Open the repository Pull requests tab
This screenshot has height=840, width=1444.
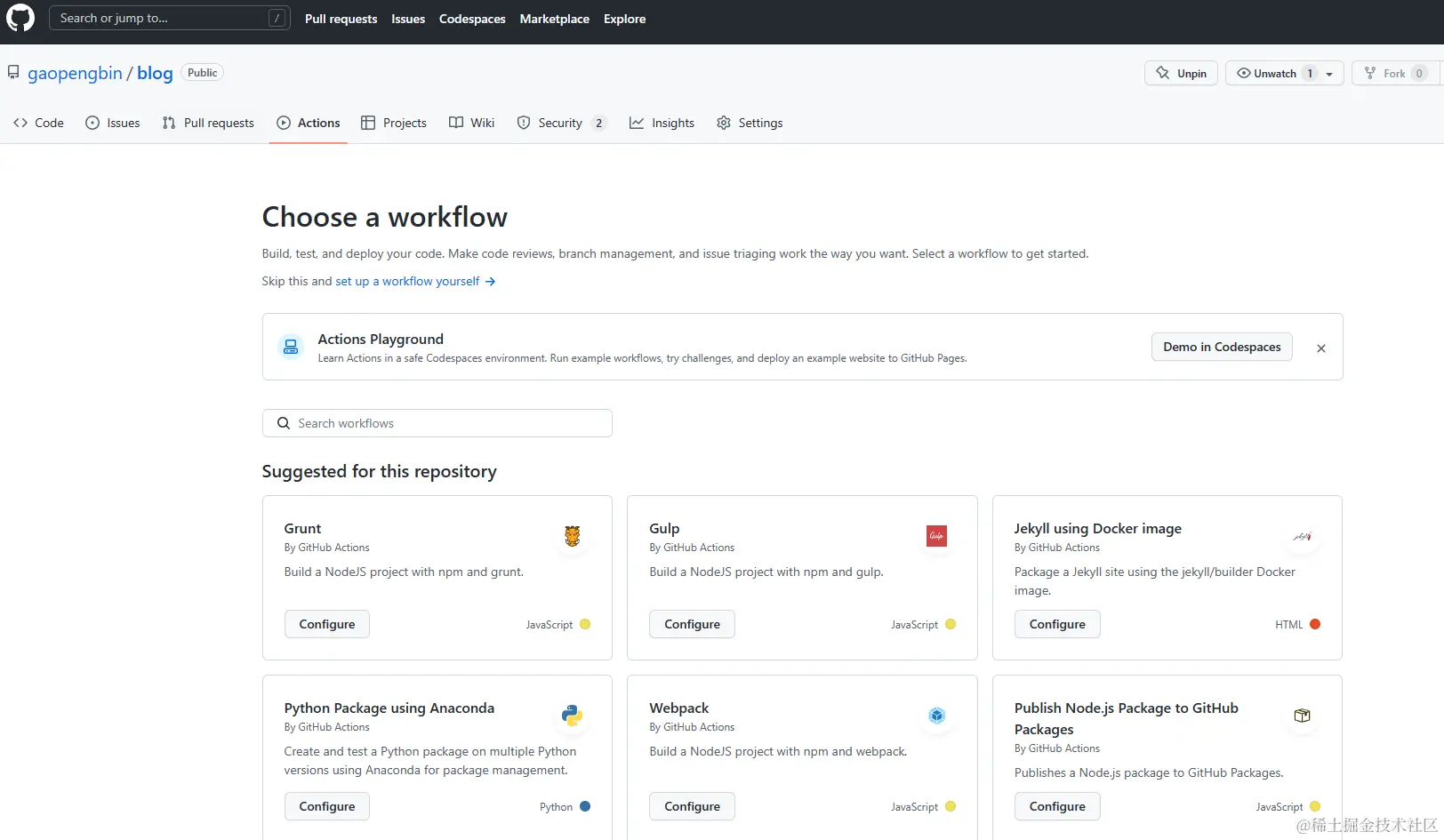click(208, 123)
